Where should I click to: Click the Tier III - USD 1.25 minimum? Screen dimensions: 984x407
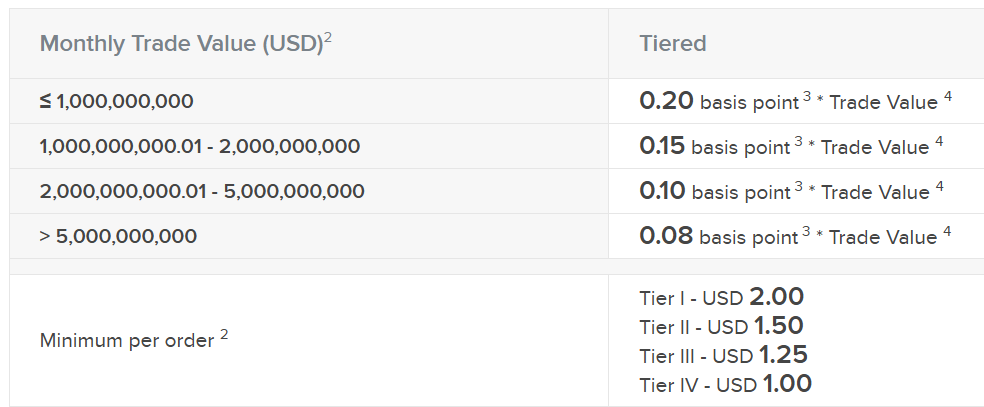(723, 355)
